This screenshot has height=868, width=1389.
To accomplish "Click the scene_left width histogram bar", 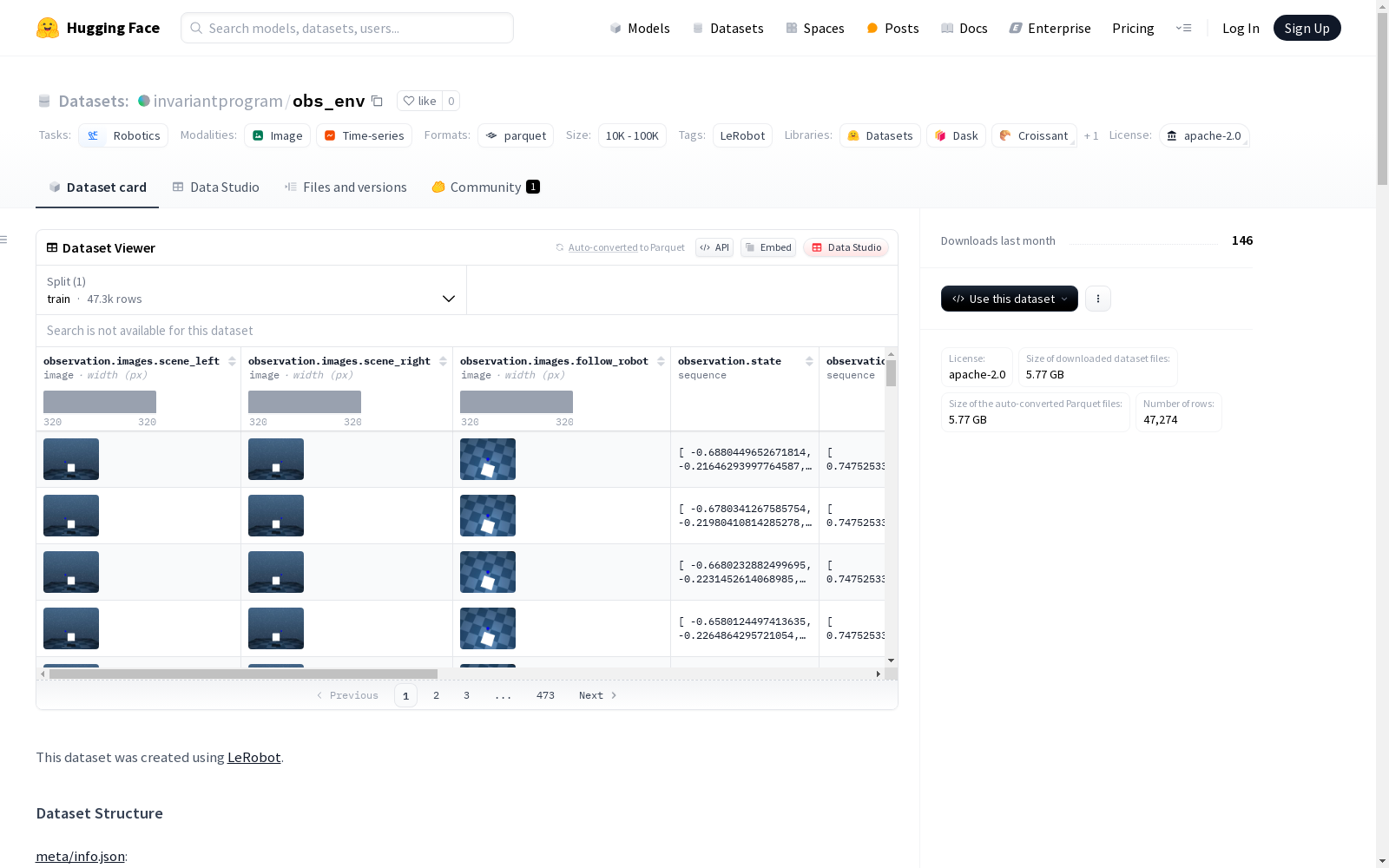I will 100,402.
